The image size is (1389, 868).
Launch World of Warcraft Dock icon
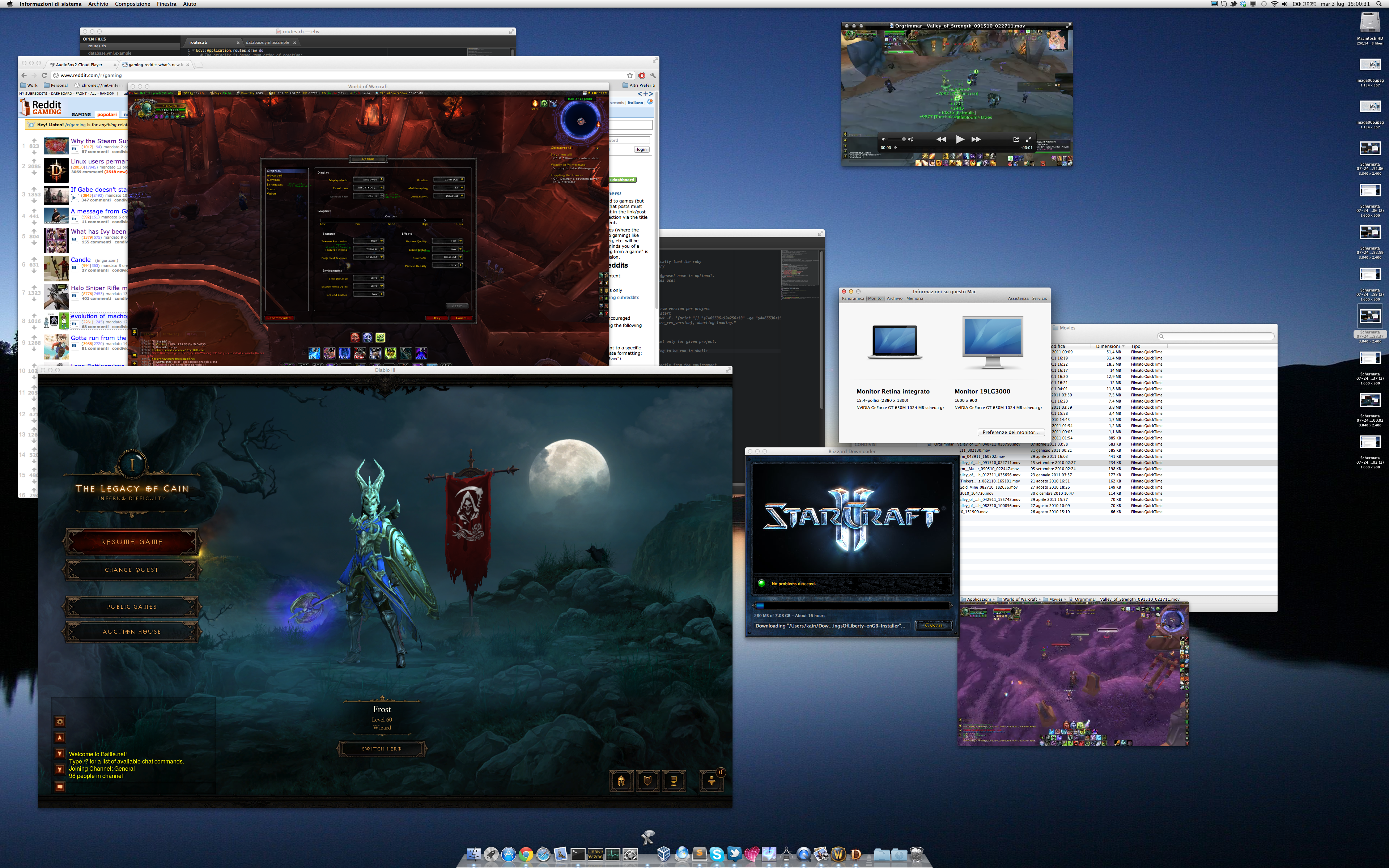pyautogui.click(x=838, y=855)
